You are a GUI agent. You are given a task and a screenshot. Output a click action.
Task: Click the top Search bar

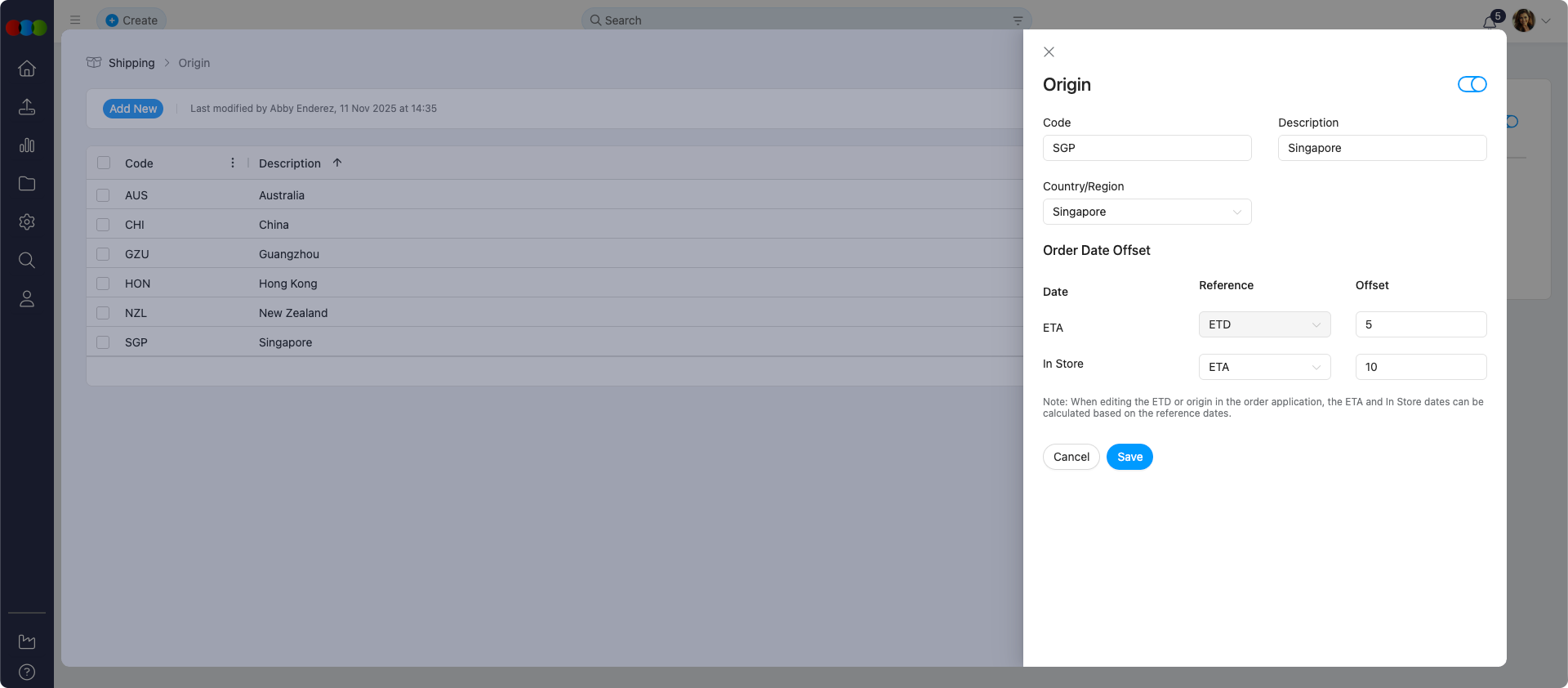pyautogui.click(x=806, y=20)
